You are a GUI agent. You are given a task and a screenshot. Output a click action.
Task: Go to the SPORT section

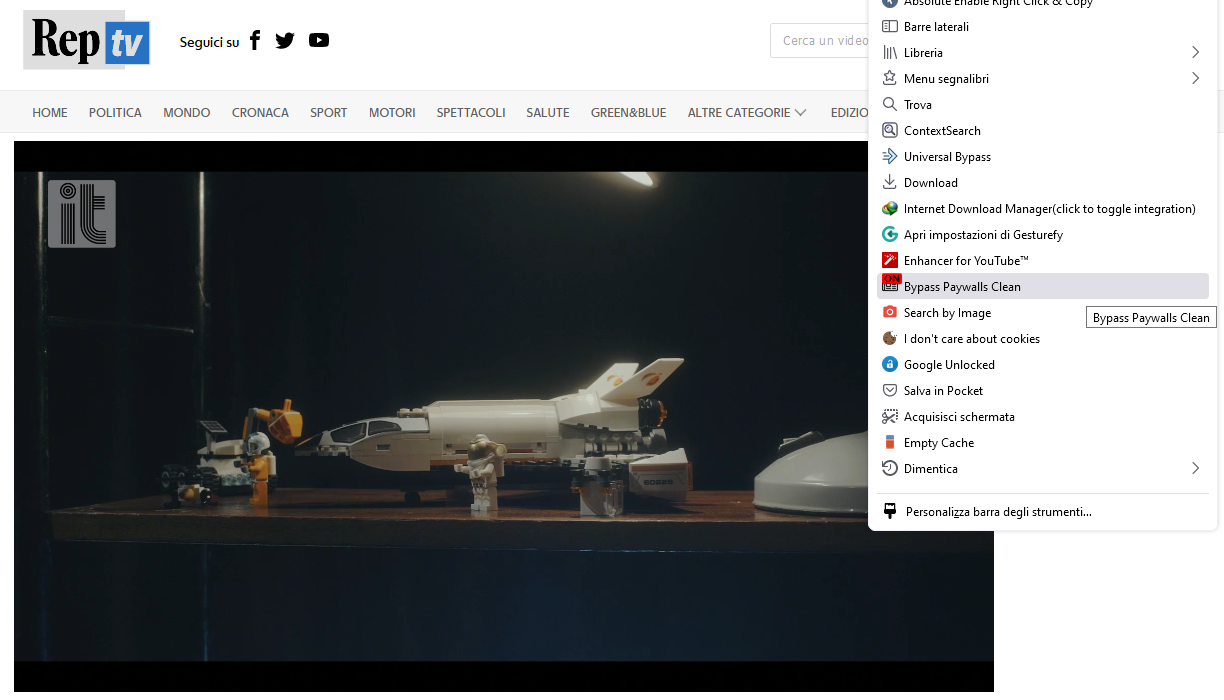tap(329, 113)
